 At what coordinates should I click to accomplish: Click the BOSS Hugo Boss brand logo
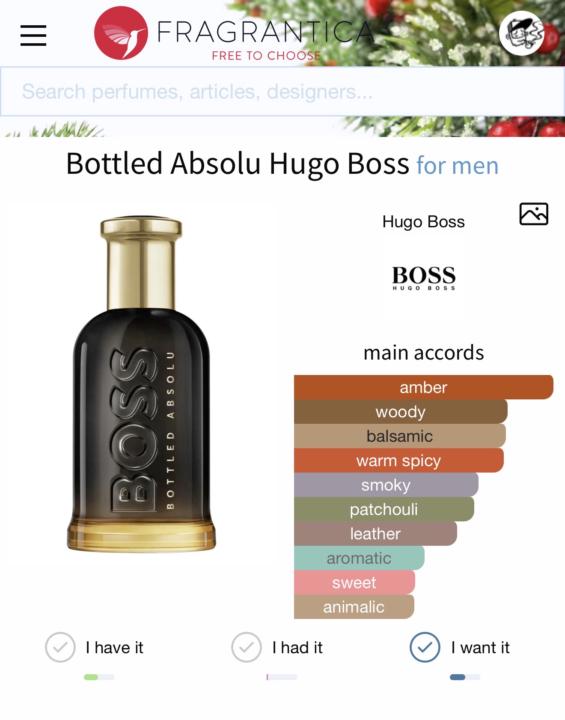point(424,278)
